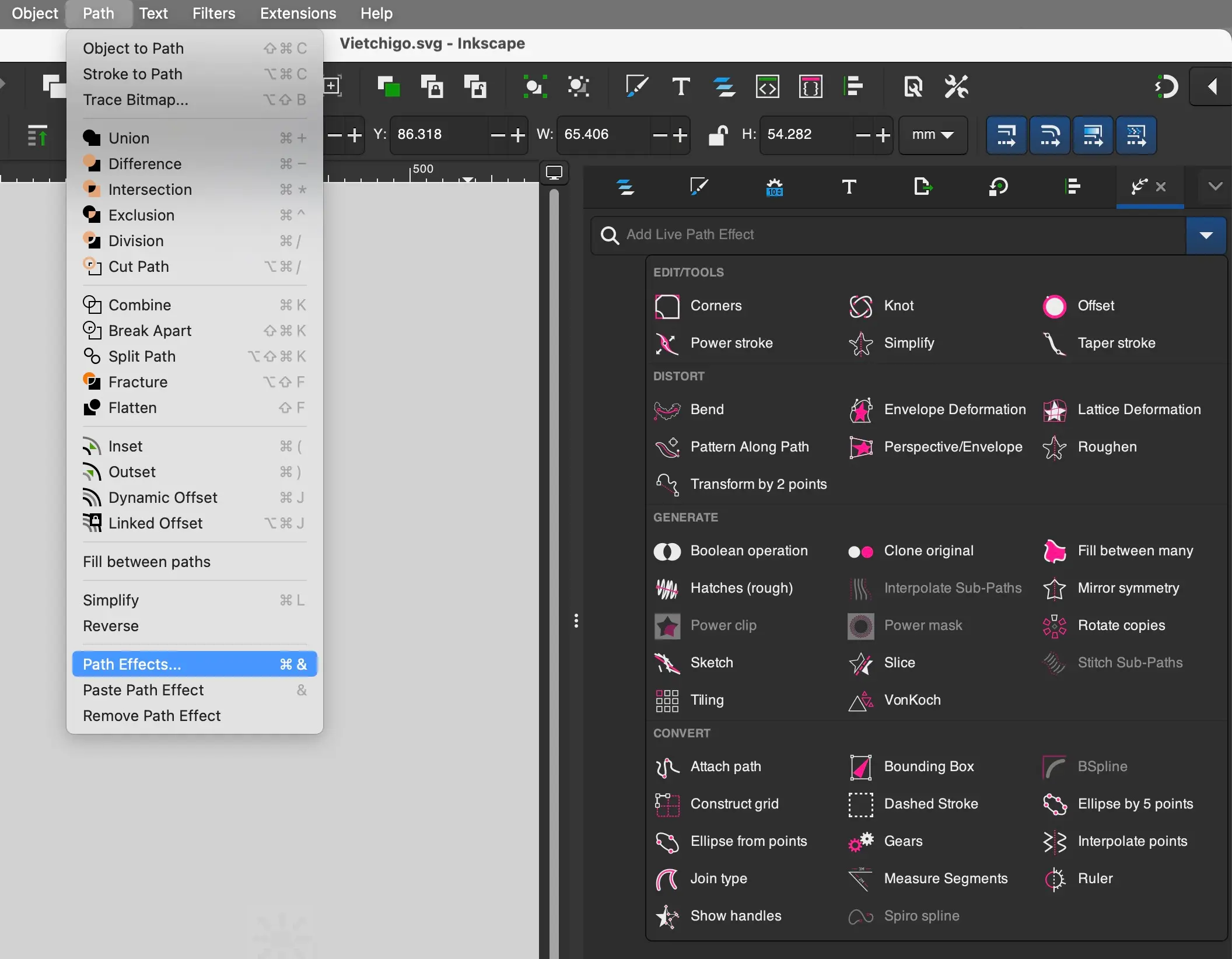Screen dimensions: 1232x959
Task: Toggle scale stroke width button
Action: (1006, 135)
